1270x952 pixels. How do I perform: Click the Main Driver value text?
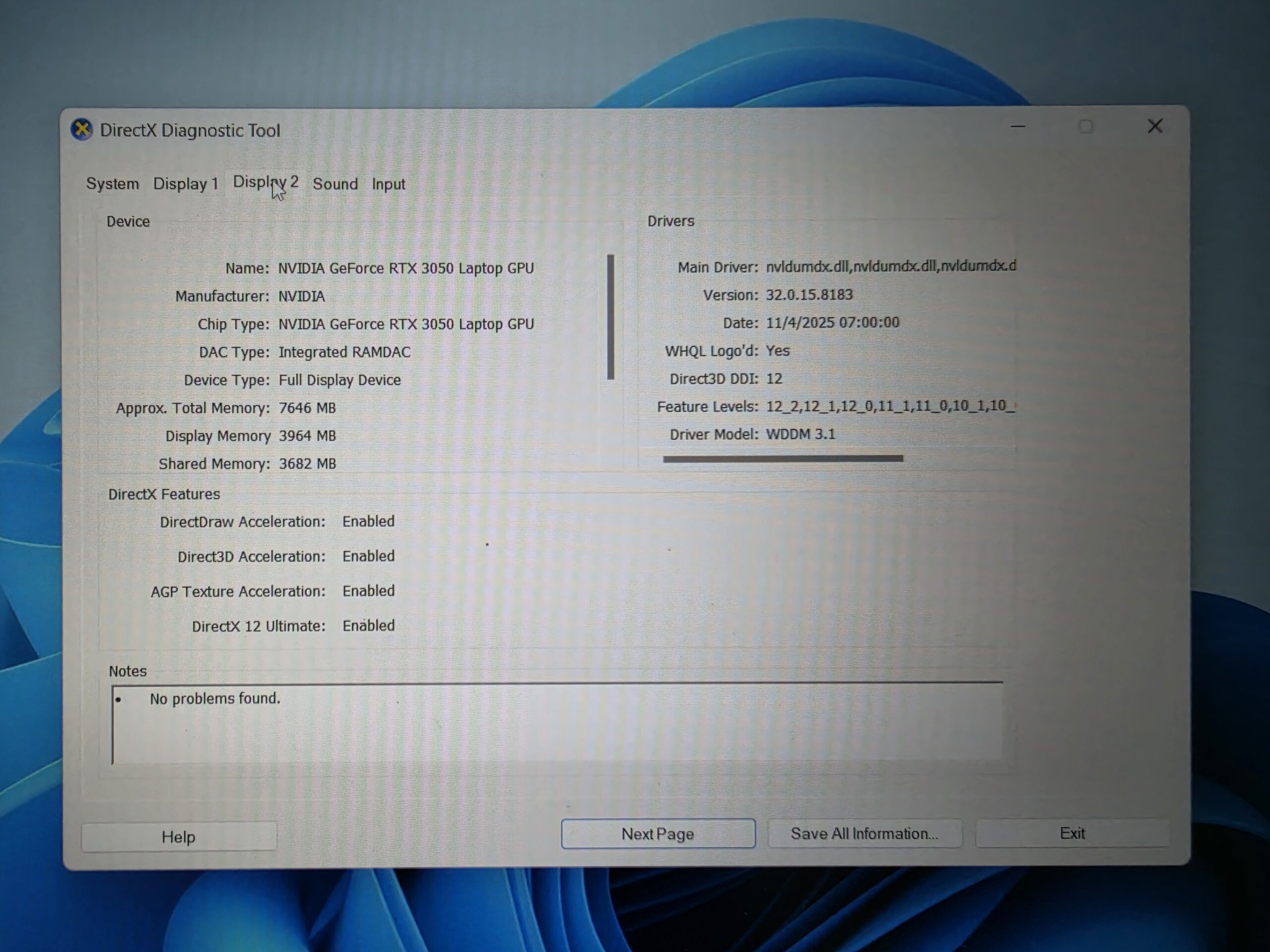click(x=890, y=266)
